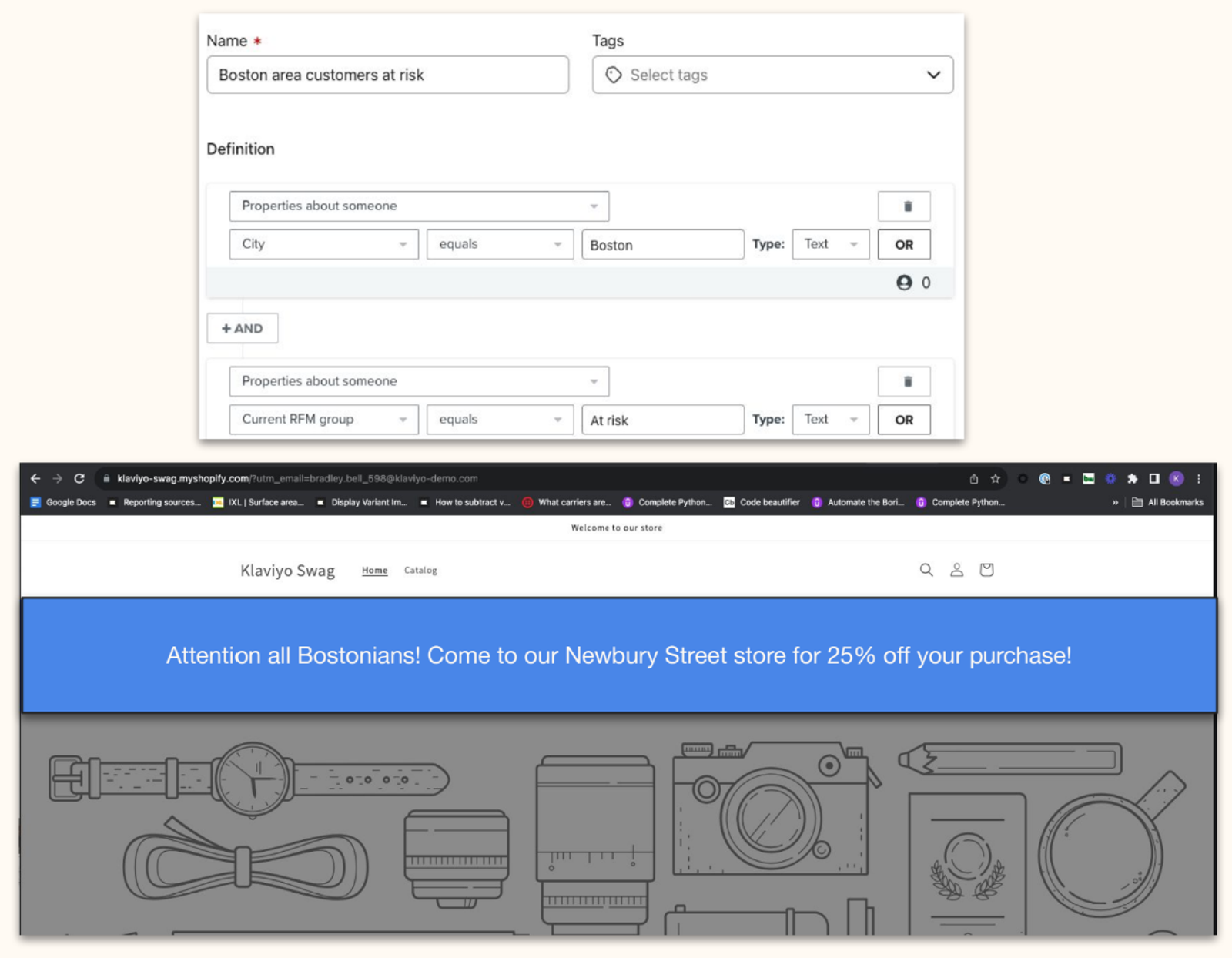Open the shopping cart icon
Screen dimensions: 1232x958
pyautogui.click(x=986, y=570)
